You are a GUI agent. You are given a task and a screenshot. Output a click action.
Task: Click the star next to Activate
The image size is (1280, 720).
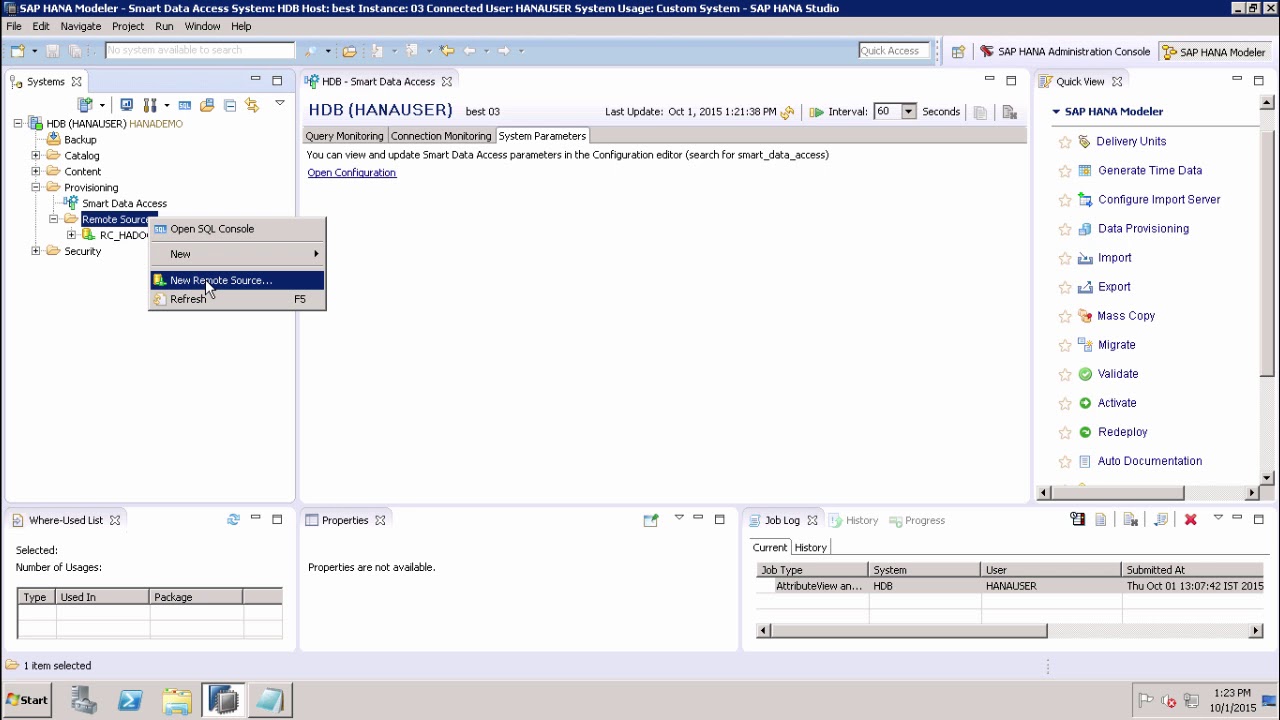click(1065, 404)
